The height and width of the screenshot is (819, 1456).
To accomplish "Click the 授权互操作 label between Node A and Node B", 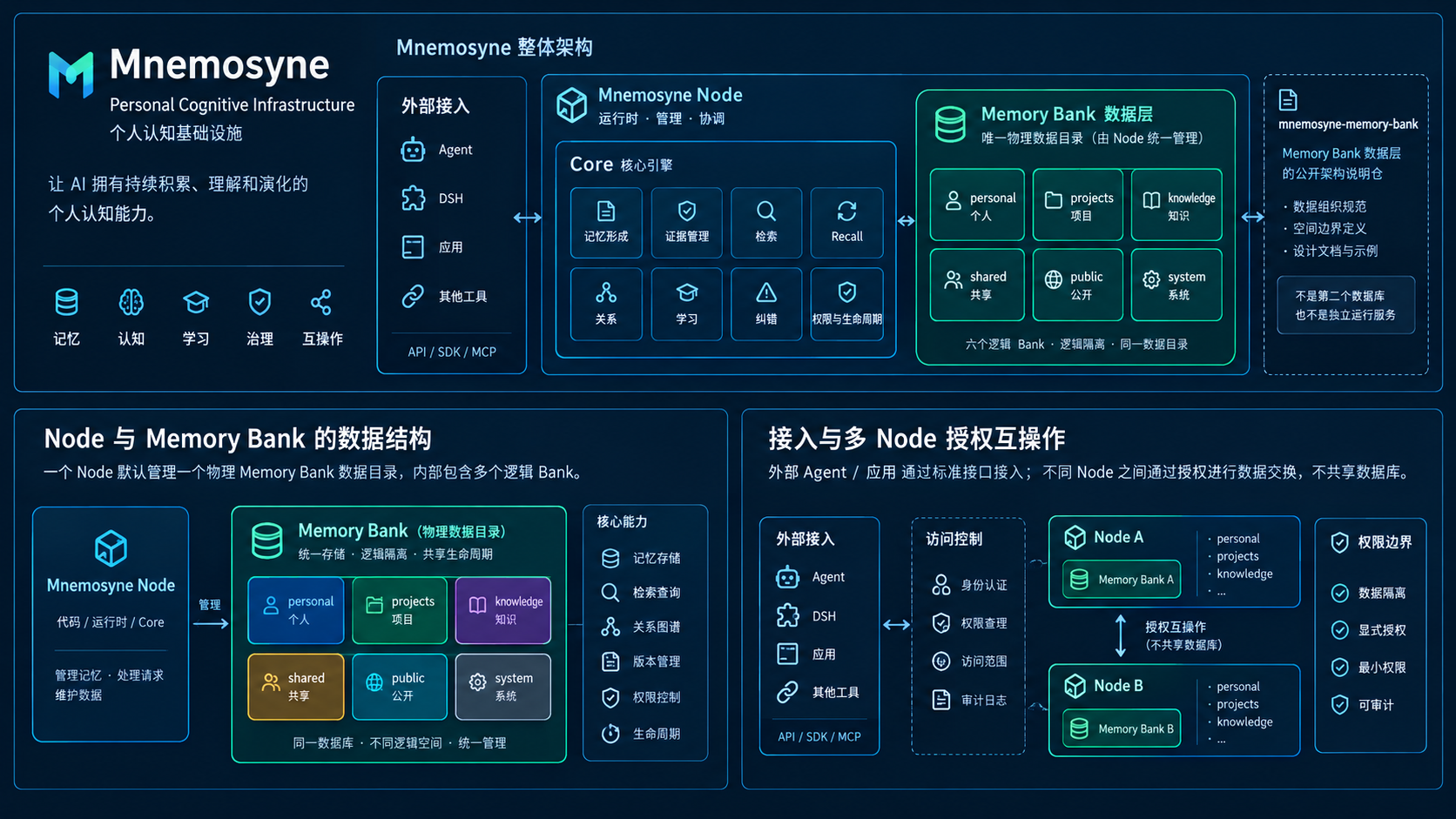I will pos(1176,627).
